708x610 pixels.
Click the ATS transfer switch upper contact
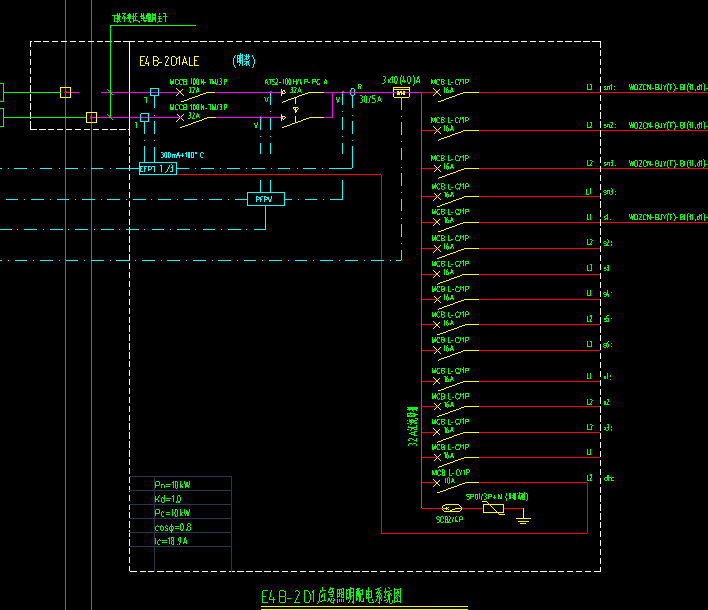pos(302,93)
